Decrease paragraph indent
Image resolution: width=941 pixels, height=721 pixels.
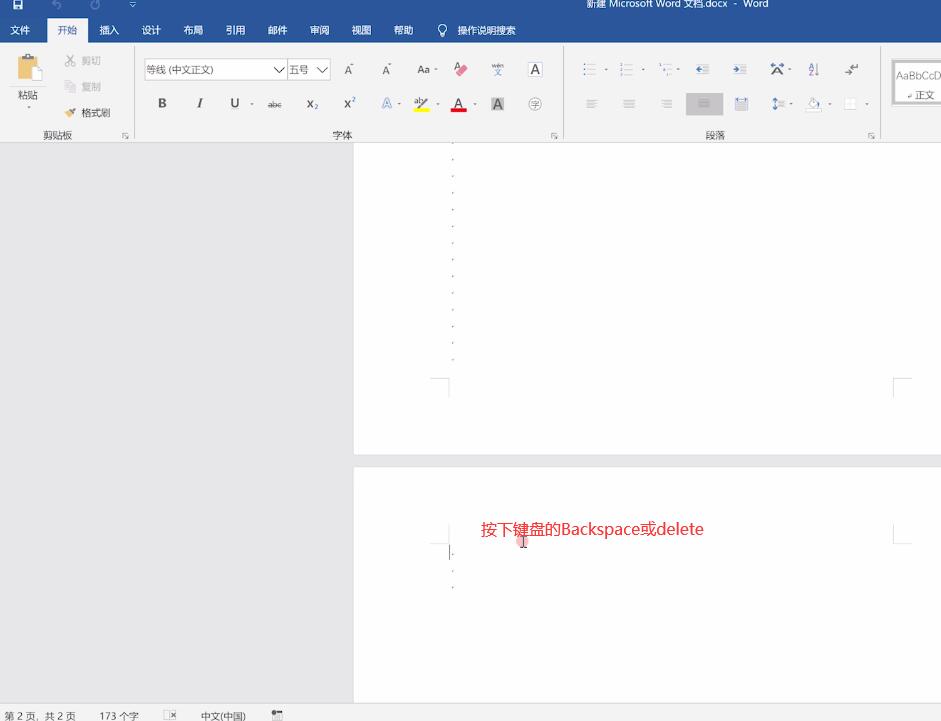coord(702,70)
